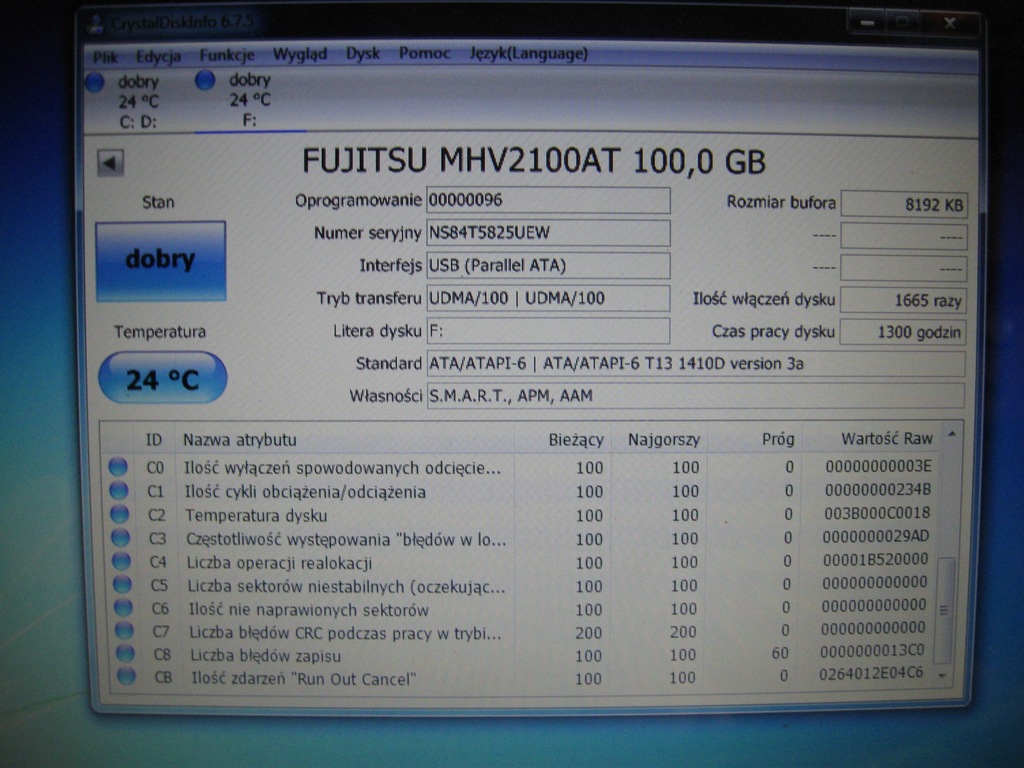This screenshot has height=768, width=1024.
Task: Click the Litera dysku field F:
Action: [x=548, y=331]
